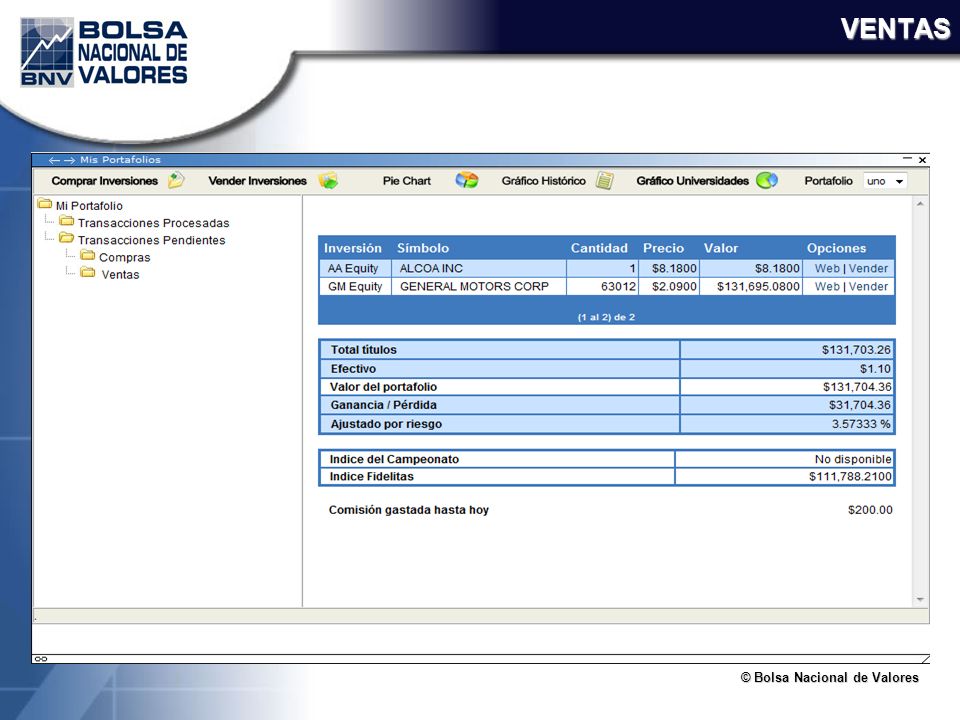Select Transacciones Pendientes tree node

tap(151, 240)
